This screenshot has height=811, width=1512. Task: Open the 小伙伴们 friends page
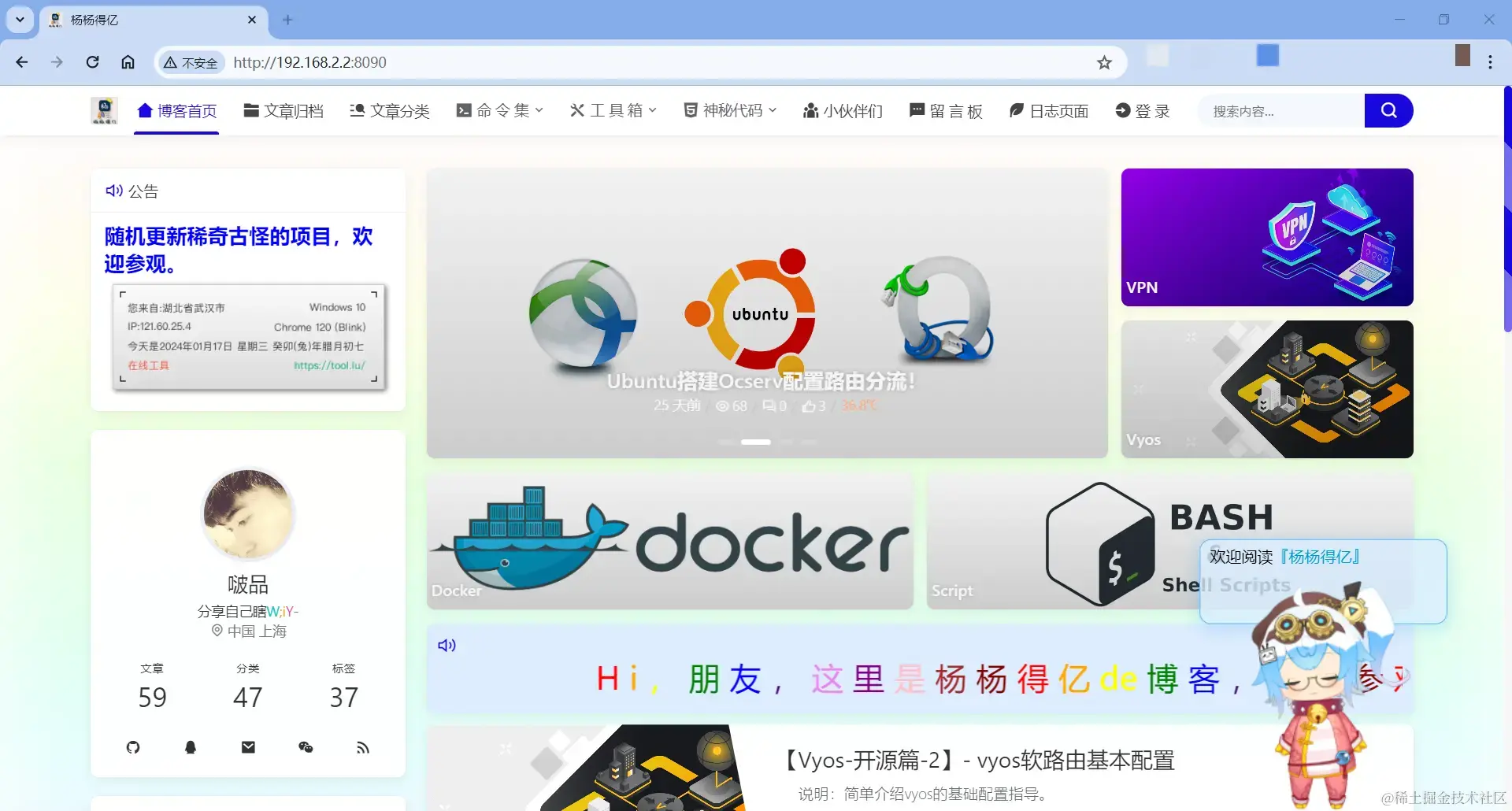click(x=843, y=111)
